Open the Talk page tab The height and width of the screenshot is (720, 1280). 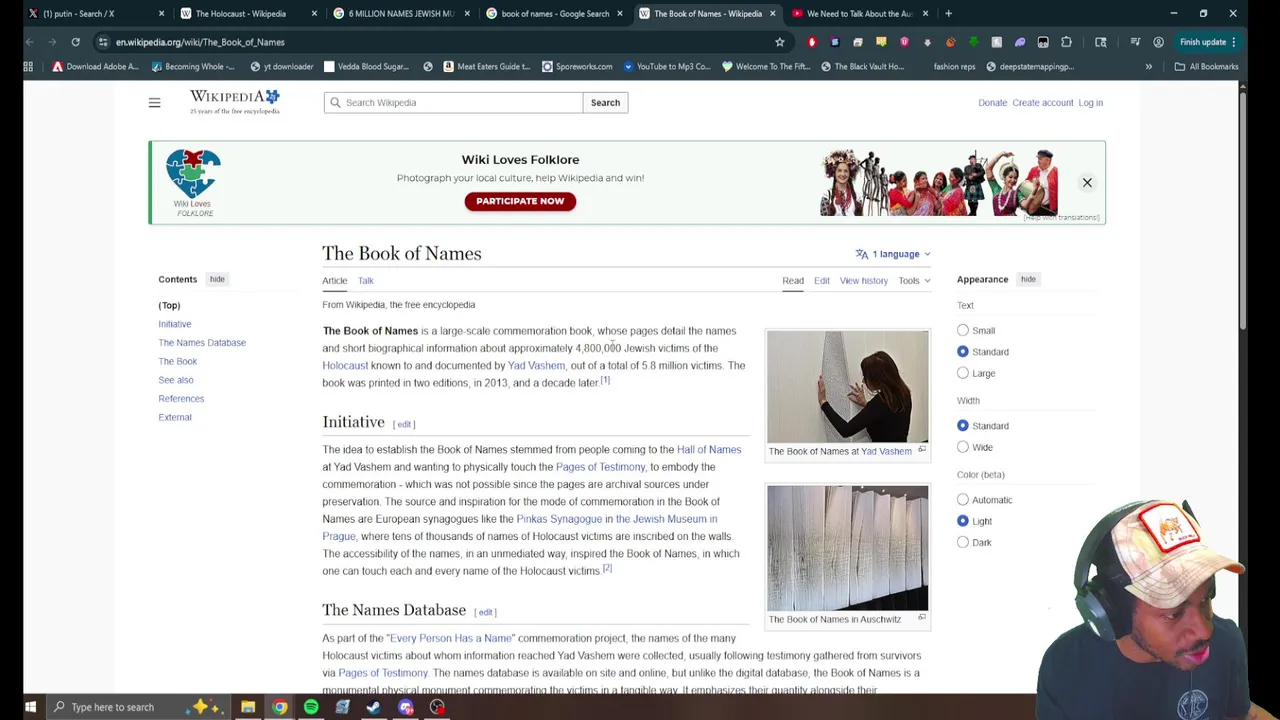point(366,281)
